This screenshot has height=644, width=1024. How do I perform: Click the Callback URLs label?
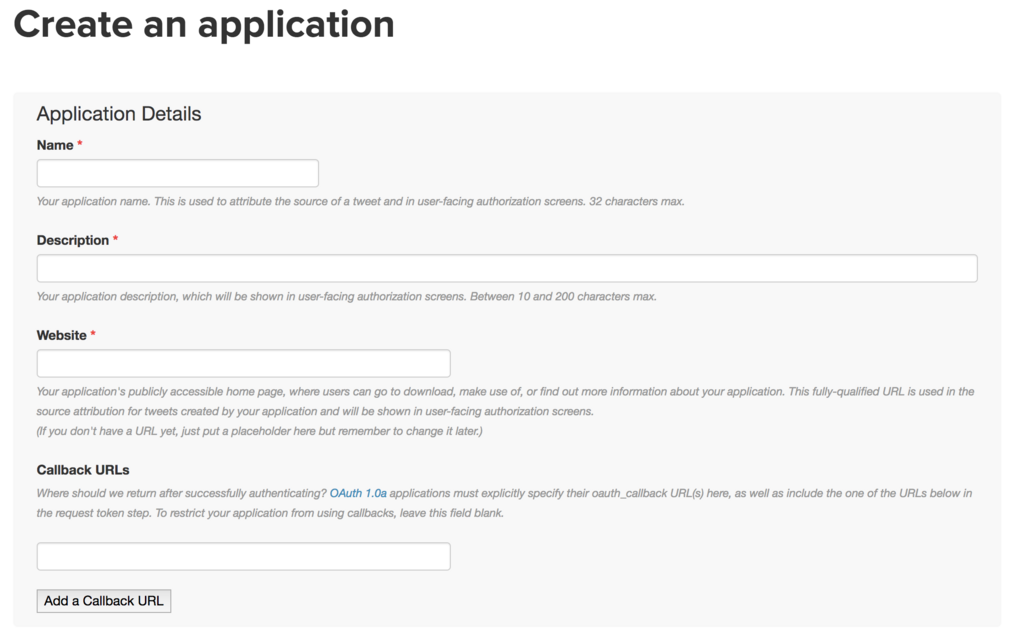[x=83, y=469]
